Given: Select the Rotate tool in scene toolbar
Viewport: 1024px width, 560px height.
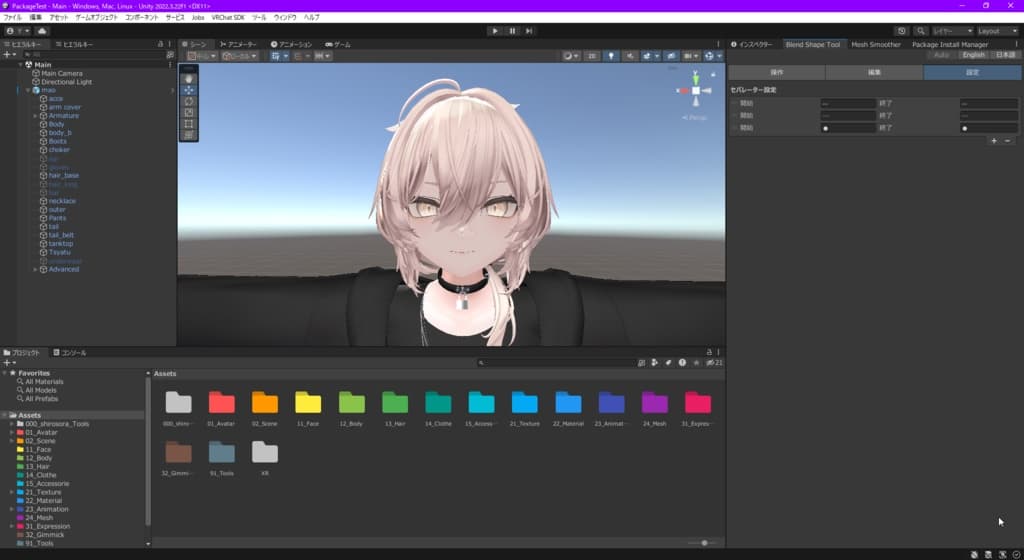Looking at the screenshot, I should (189, 101).
